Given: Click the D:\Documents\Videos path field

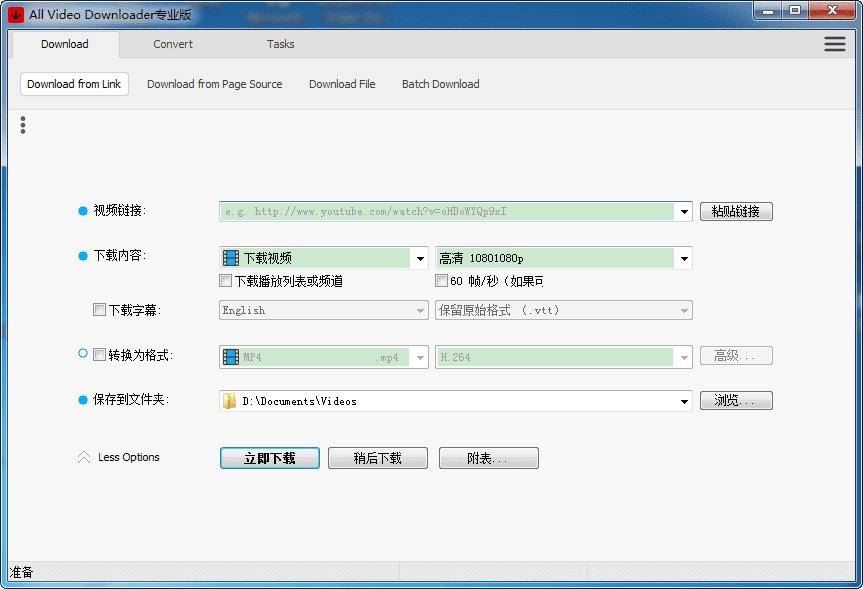Looking at the screenshot, I should (456, 401).
